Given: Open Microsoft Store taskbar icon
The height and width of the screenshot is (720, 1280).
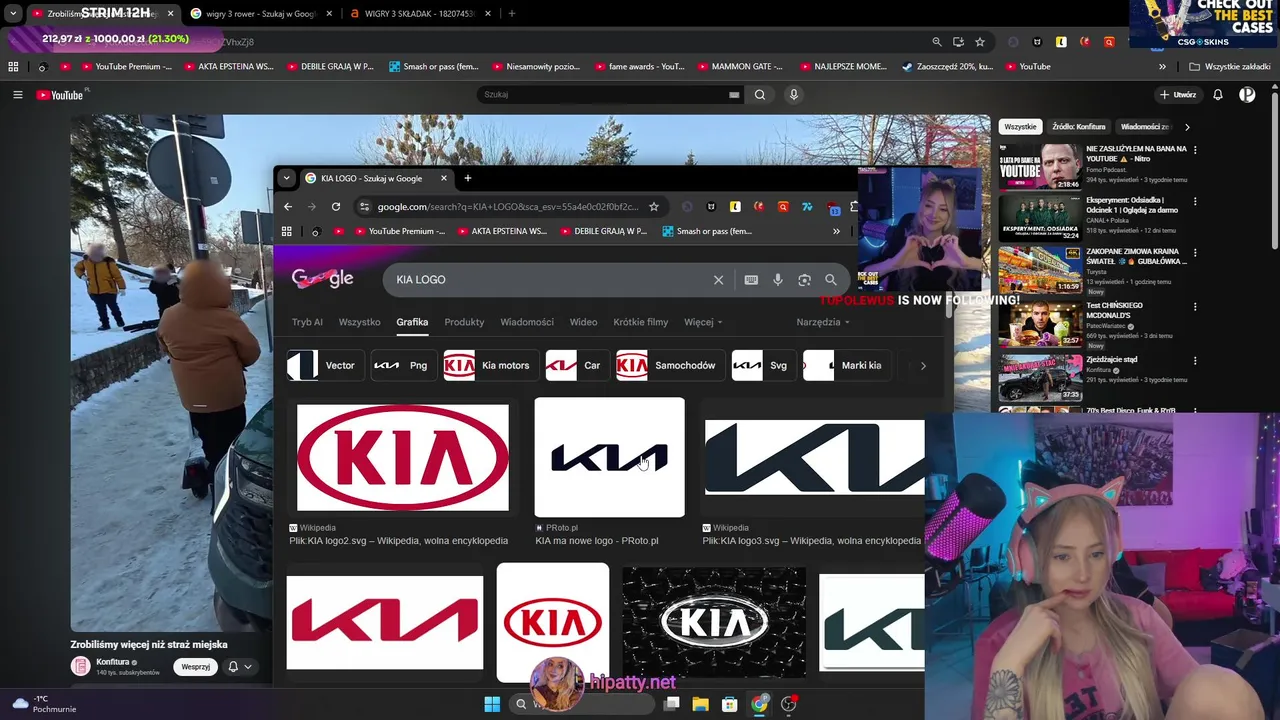Looking at the screenshot, I should [x=730, y=704].
